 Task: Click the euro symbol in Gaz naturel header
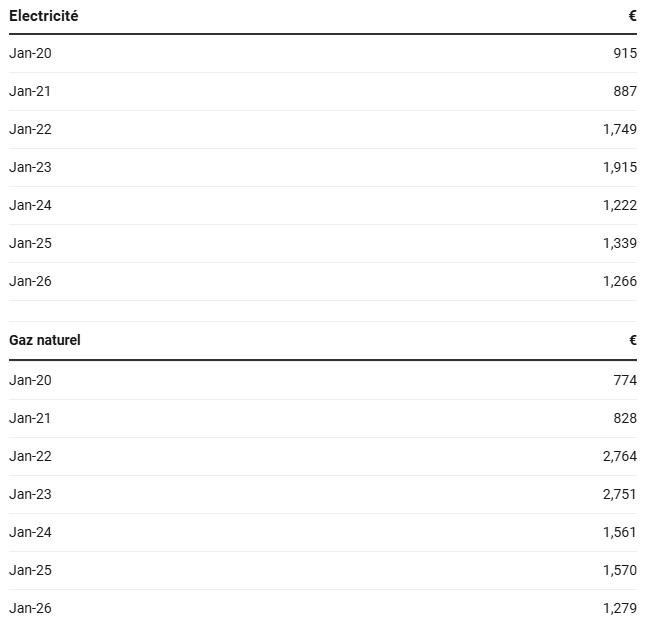[x=632, y=340]
